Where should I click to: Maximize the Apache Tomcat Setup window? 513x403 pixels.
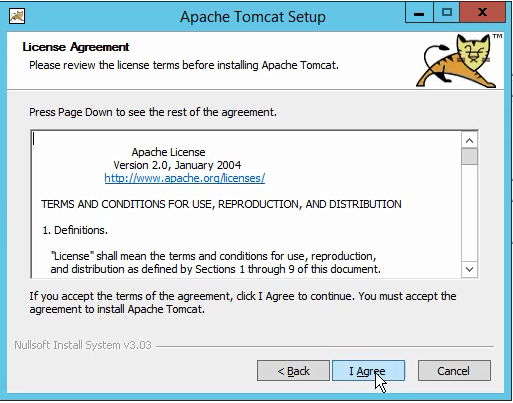pos(446,13)
